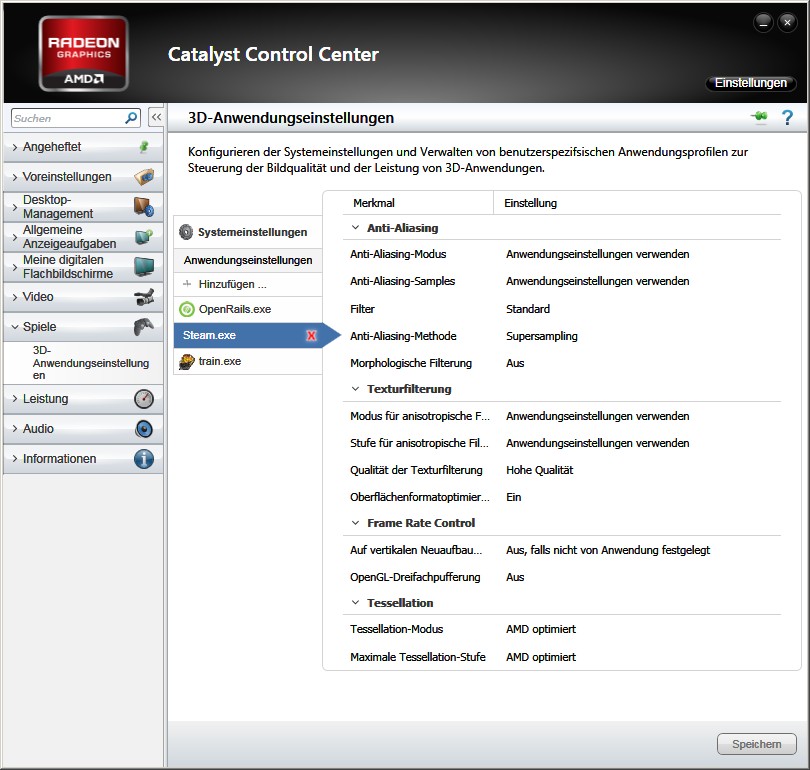
Task: Change Maximale Tessellation-Stufe value
Action: (x=541, y=657)
